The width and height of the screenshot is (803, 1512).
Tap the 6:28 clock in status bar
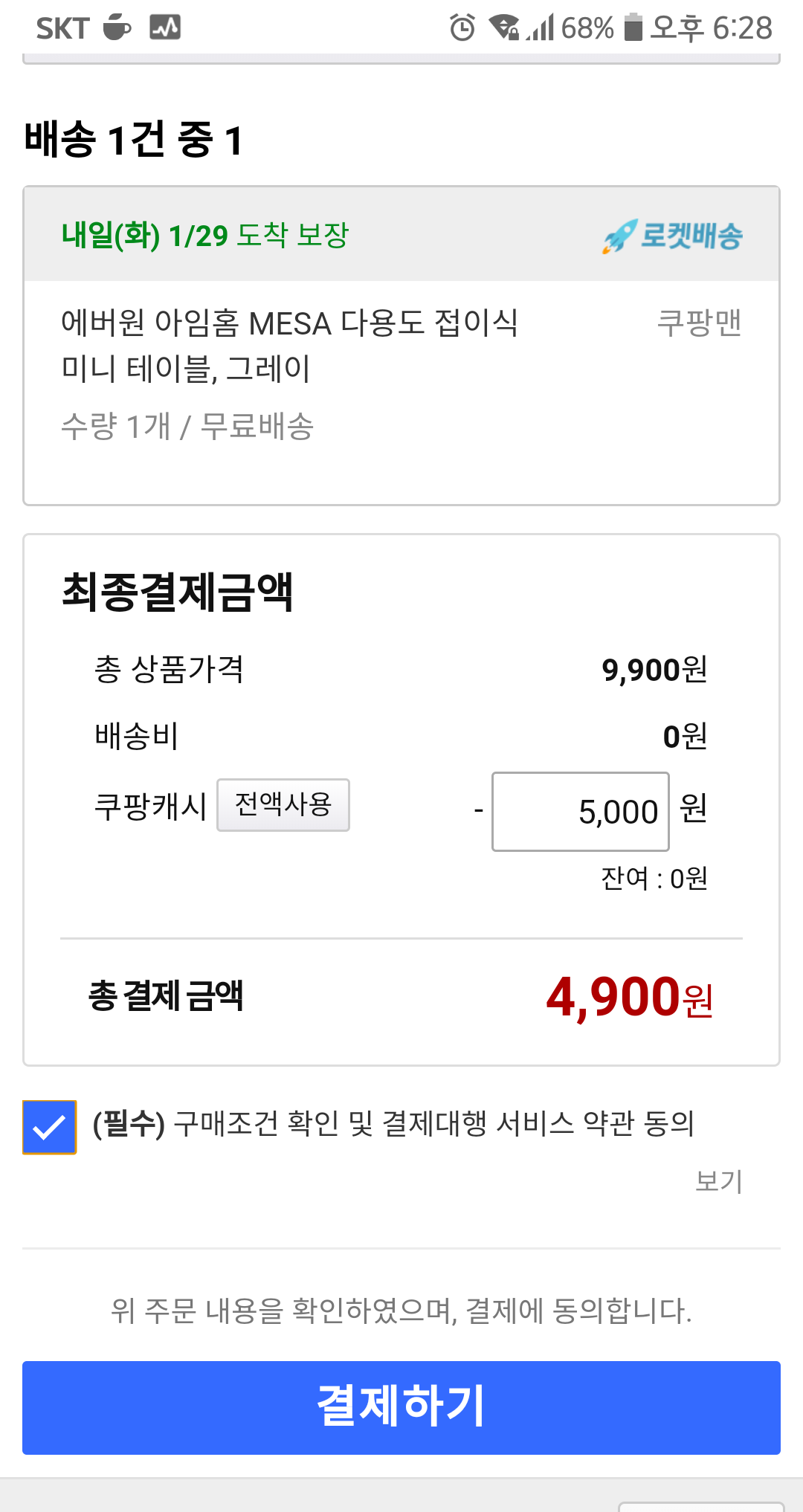point(742,28)
